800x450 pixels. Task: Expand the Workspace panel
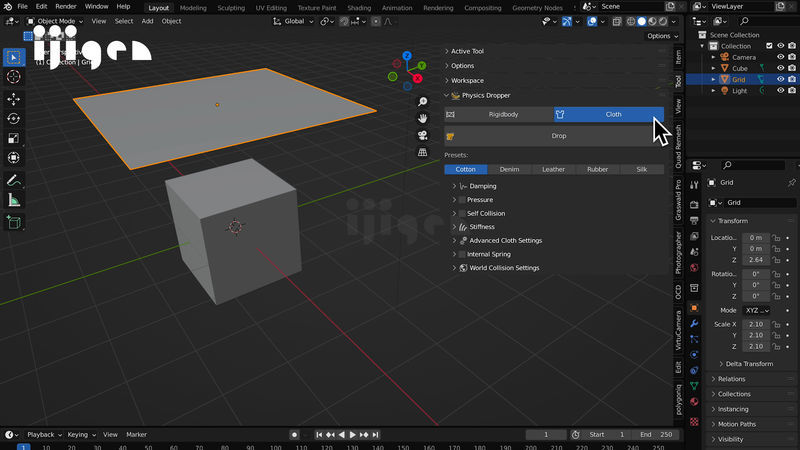(467, 81)
